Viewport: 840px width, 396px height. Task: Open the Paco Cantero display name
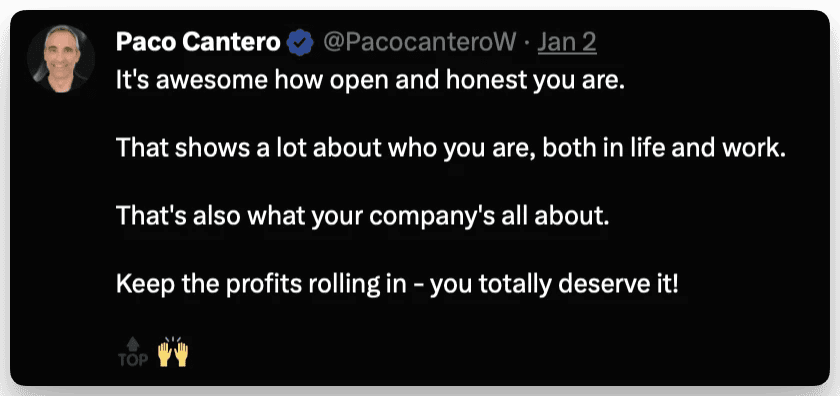(x=198, y=43)
